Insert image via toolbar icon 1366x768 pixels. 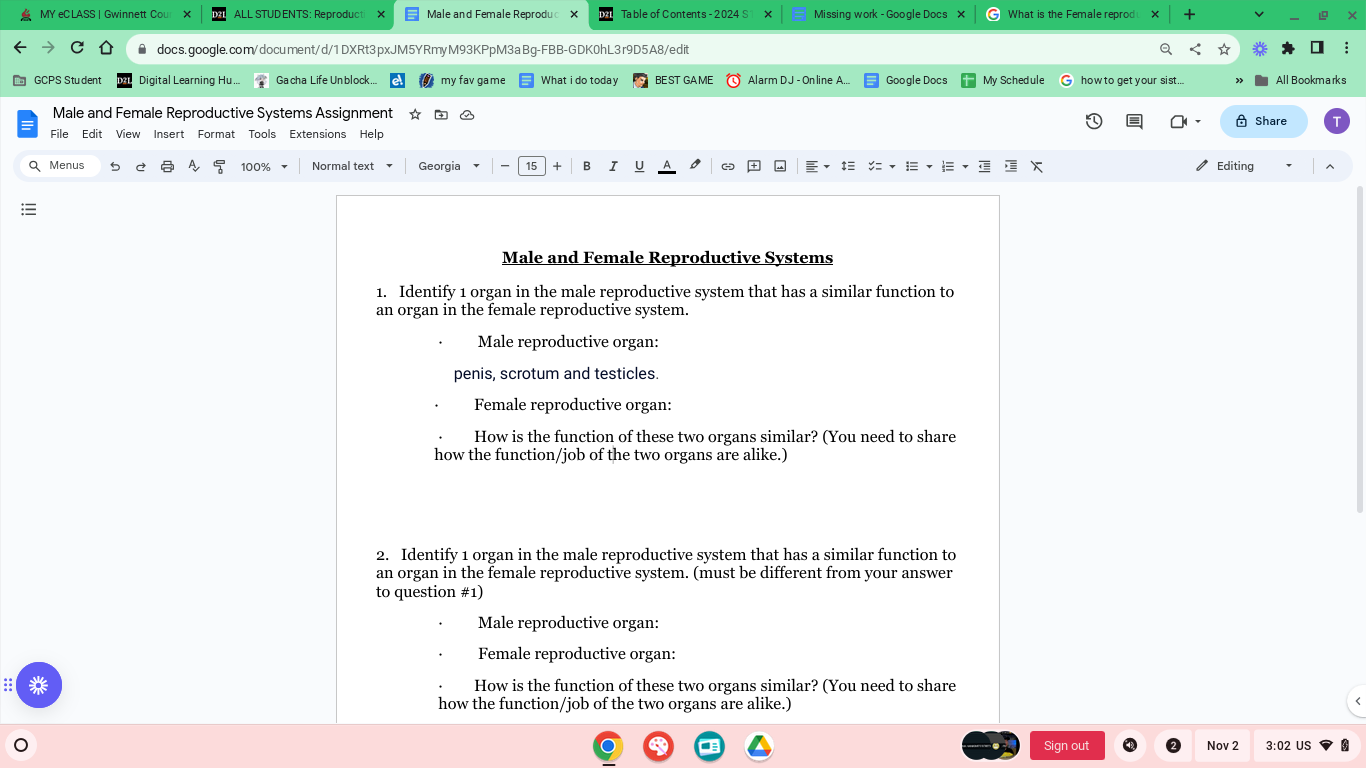tap(780, 166)
